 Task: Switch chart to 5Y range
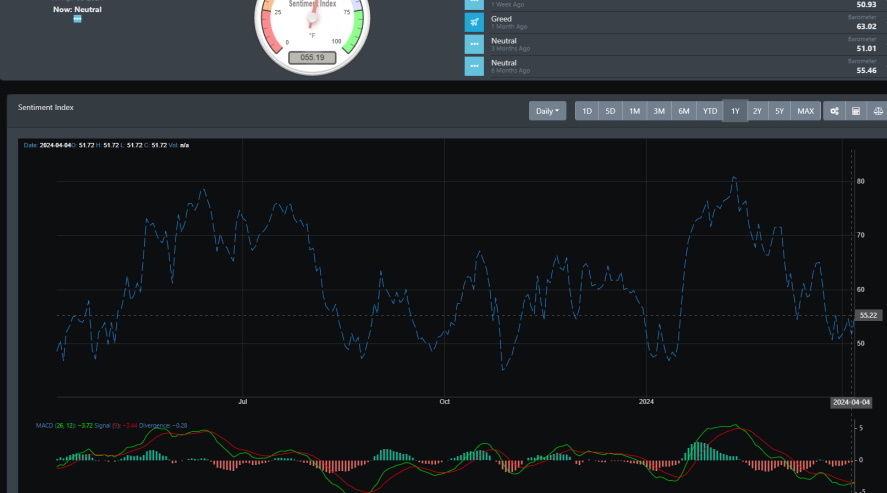coord(780,111)
